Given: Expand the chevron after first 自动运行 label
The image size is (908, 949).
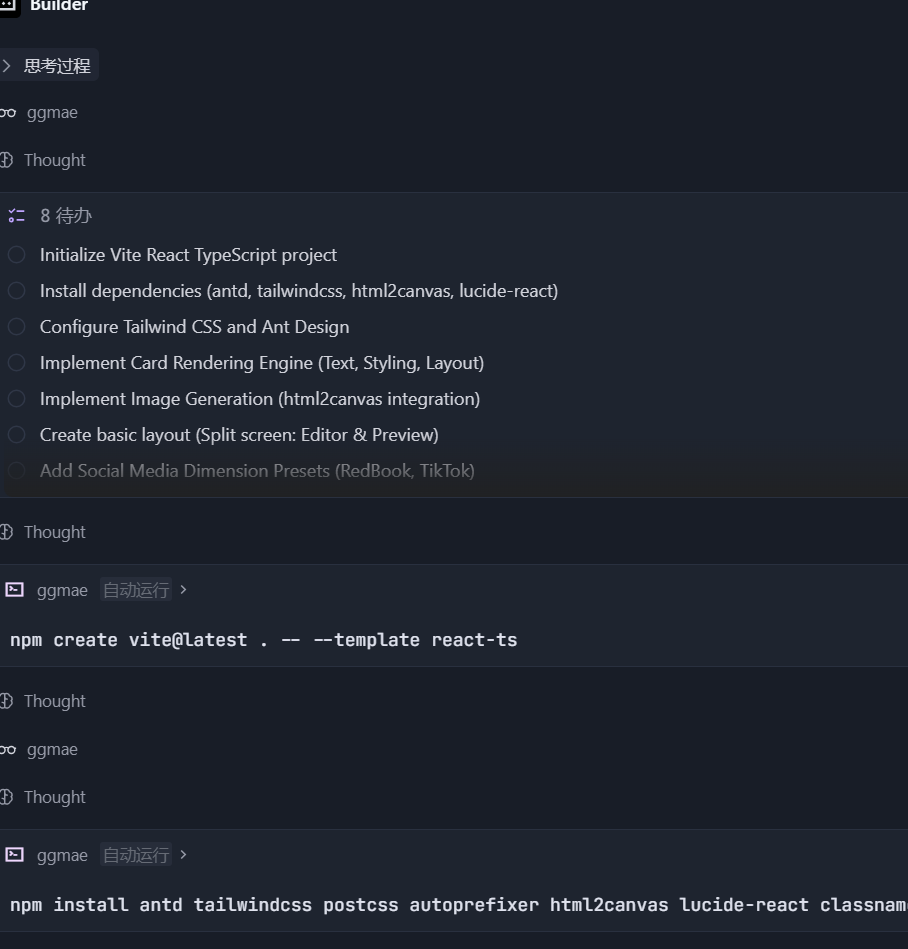Looking at the screenshot, I should coord(183,590).
